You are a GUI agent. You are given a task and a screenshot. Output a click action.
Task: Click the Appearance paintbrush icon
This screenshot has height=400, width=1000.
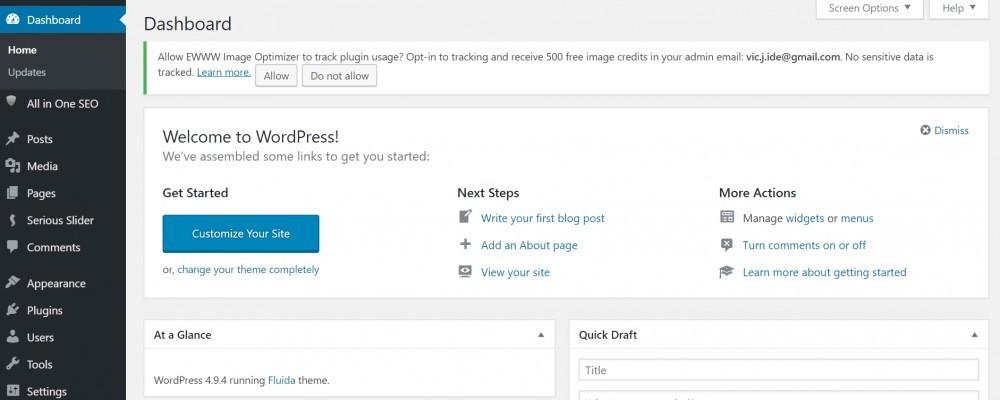pyautogui.click(x=12, y=283)
